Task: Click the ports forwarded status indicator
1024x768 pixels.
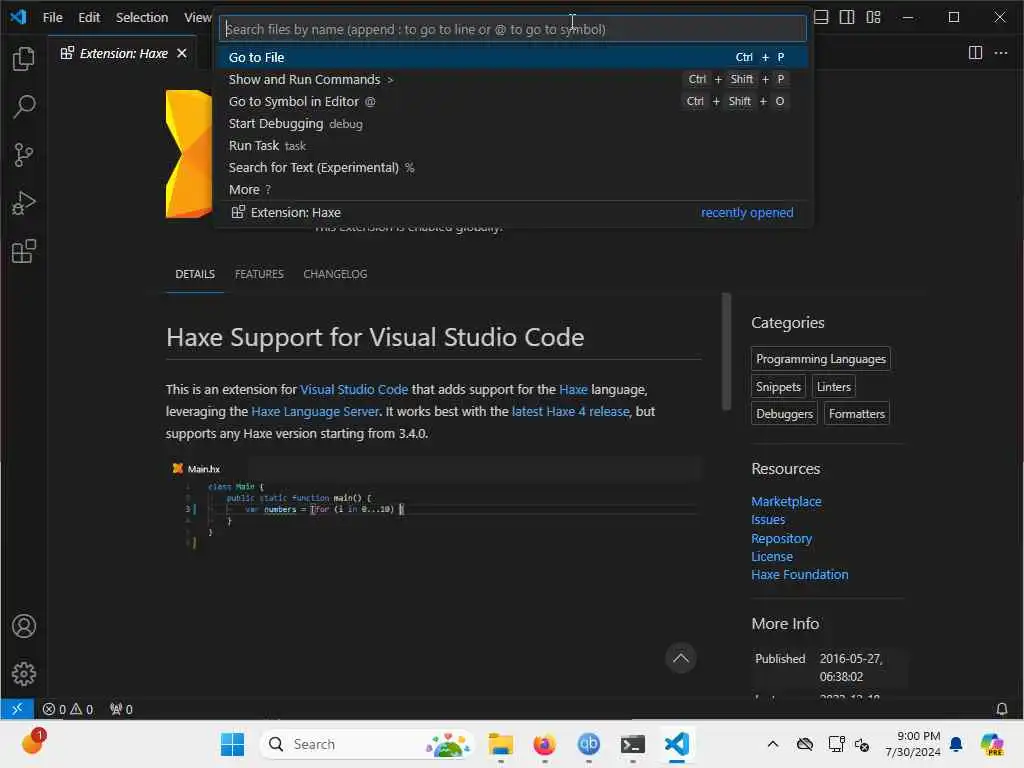Action: 121,709
